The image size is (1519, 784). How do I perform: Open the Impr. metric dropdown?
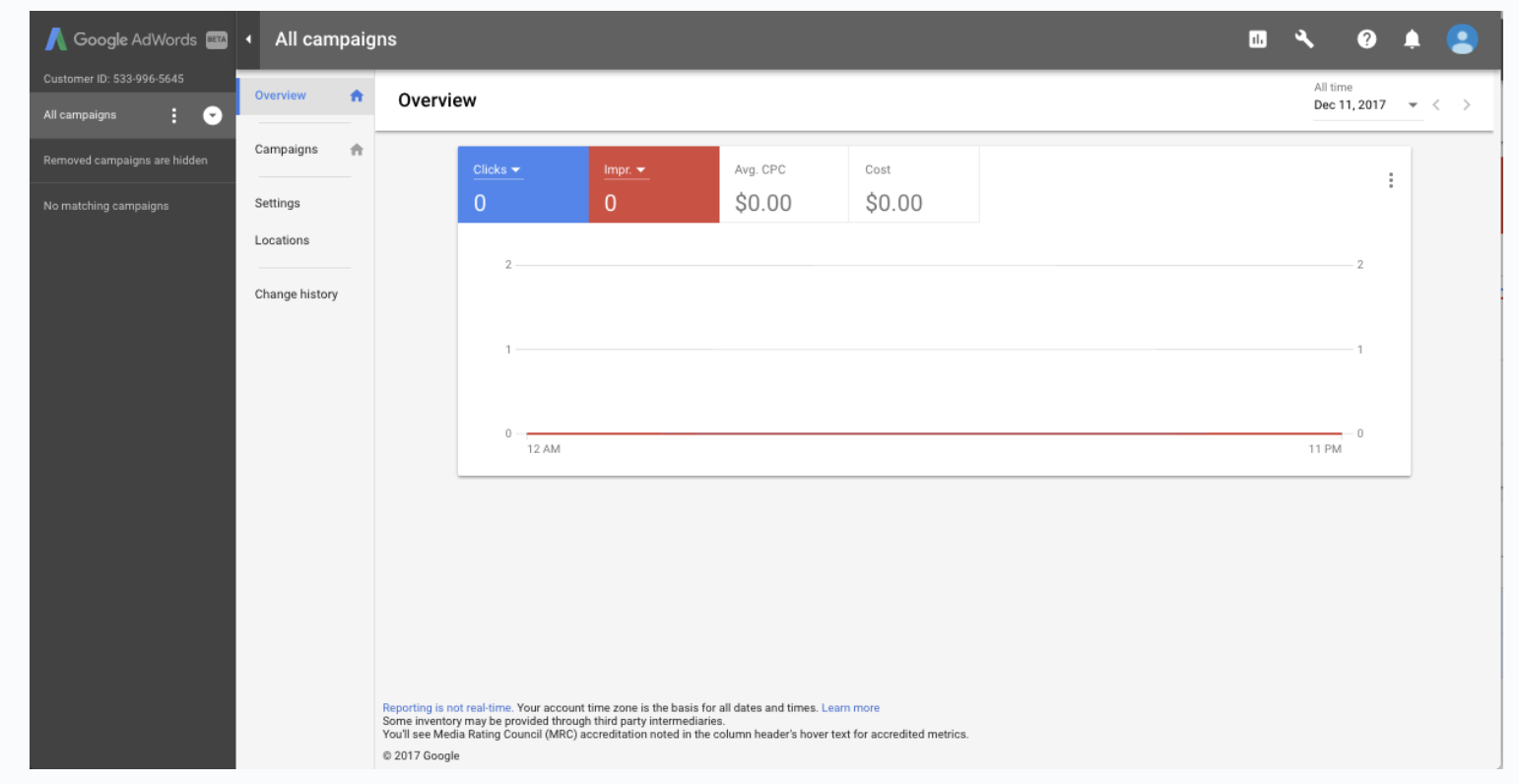tap(625, 170)
